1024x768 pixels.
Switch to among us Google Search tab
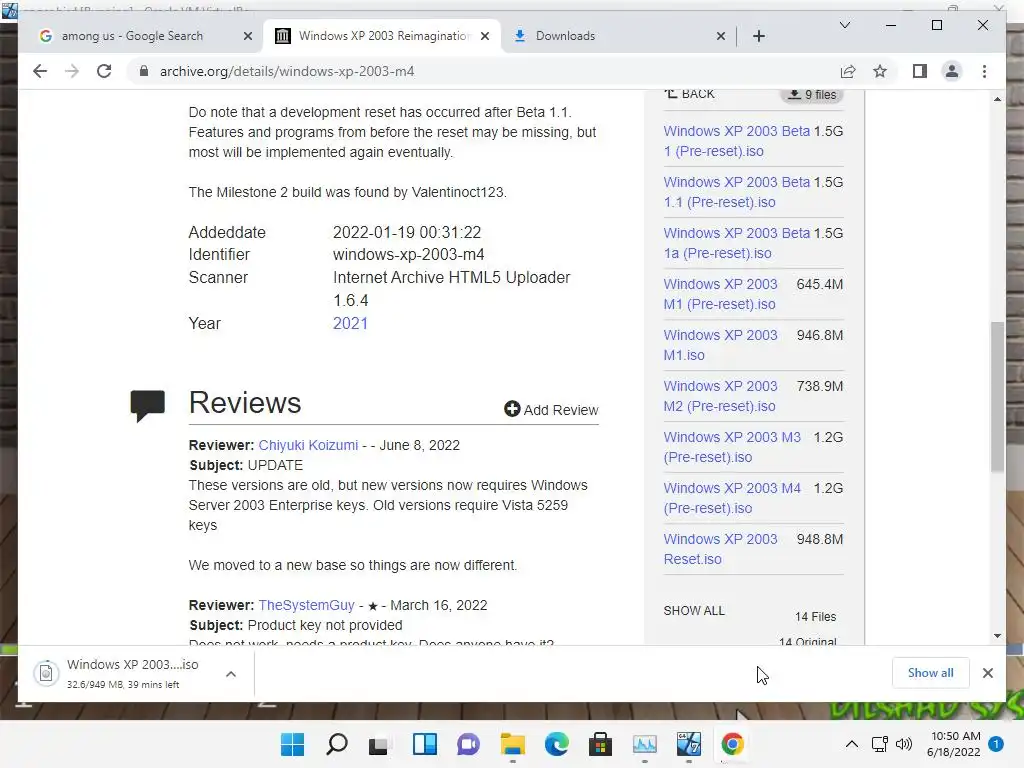point(131,36)
